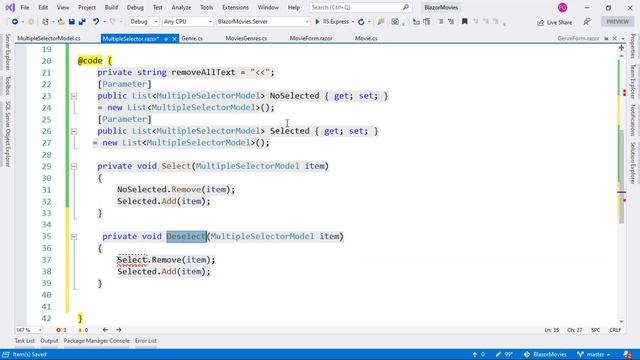This screenshot has width=640, height=360.
Task: Click the search magnifier icon
Action: pos(406,7)
